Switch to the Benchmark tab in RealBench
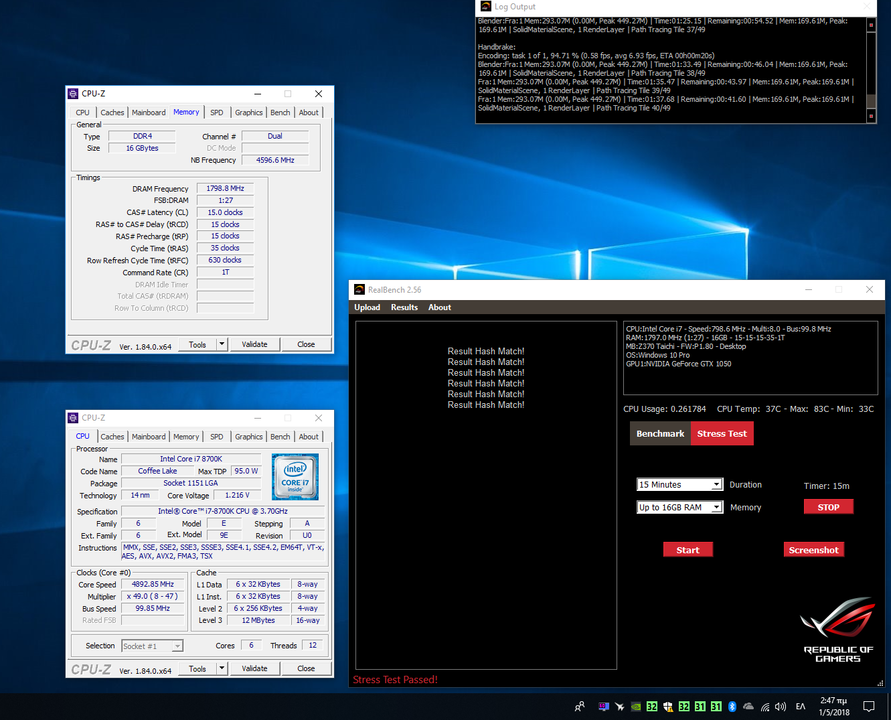 coord(660,434)
